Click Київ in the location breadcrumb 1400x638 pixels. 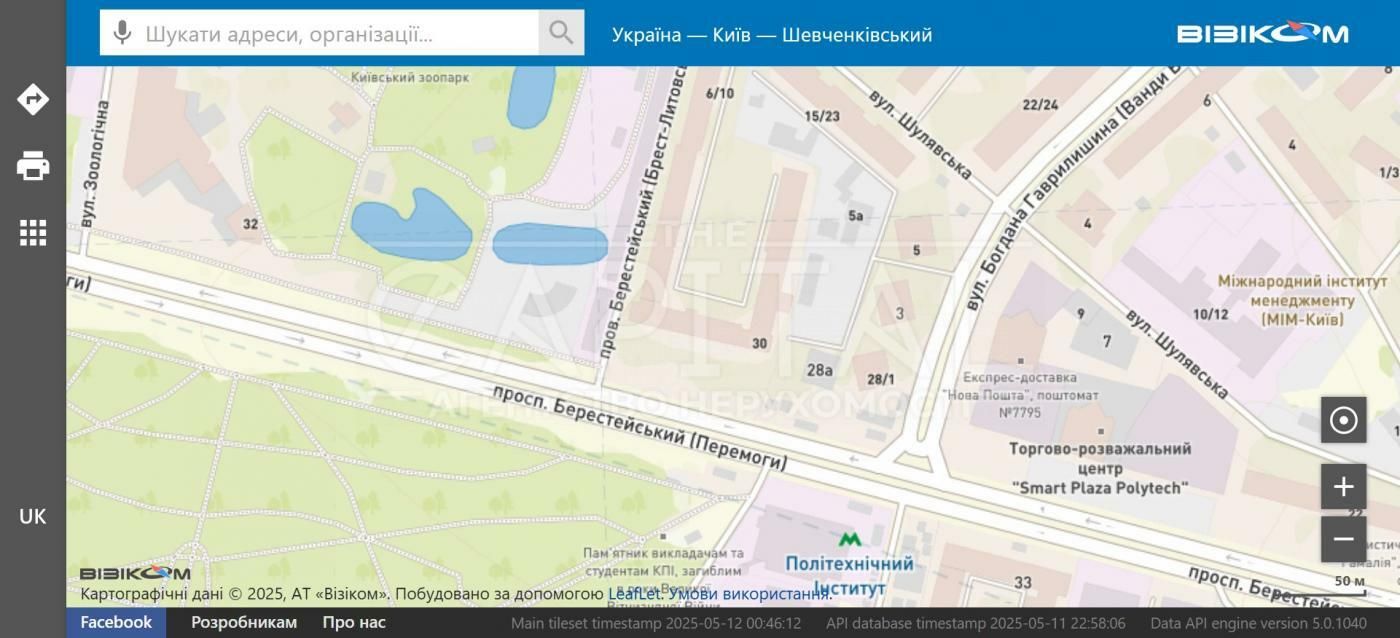pos(731,35)
